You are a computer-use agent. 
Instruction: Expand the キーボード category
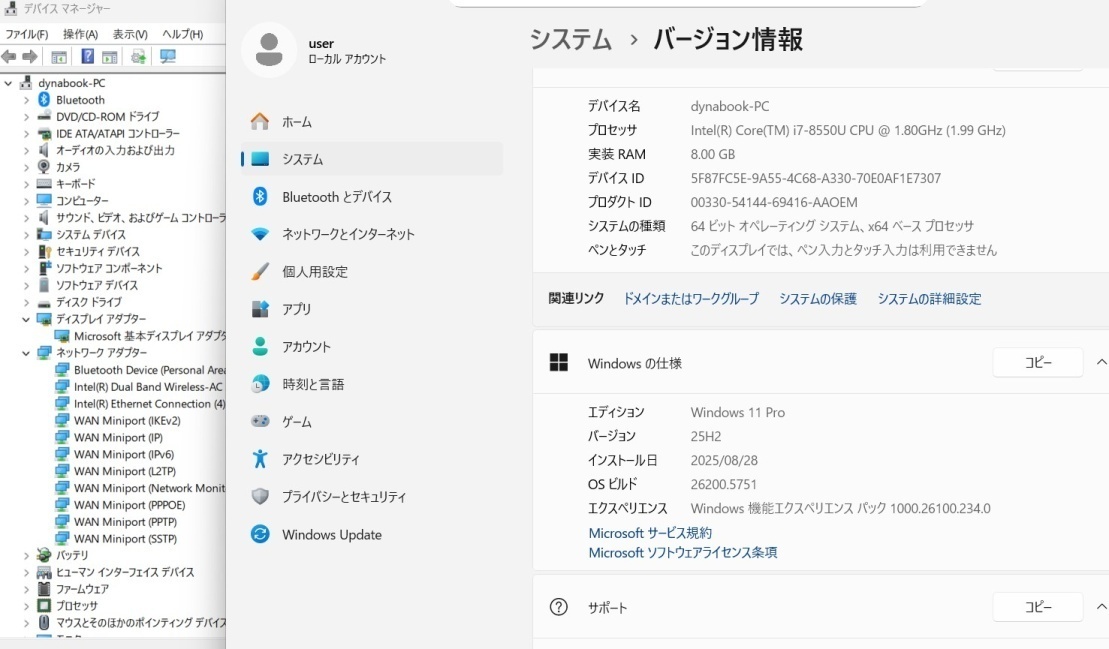(26, 184)
